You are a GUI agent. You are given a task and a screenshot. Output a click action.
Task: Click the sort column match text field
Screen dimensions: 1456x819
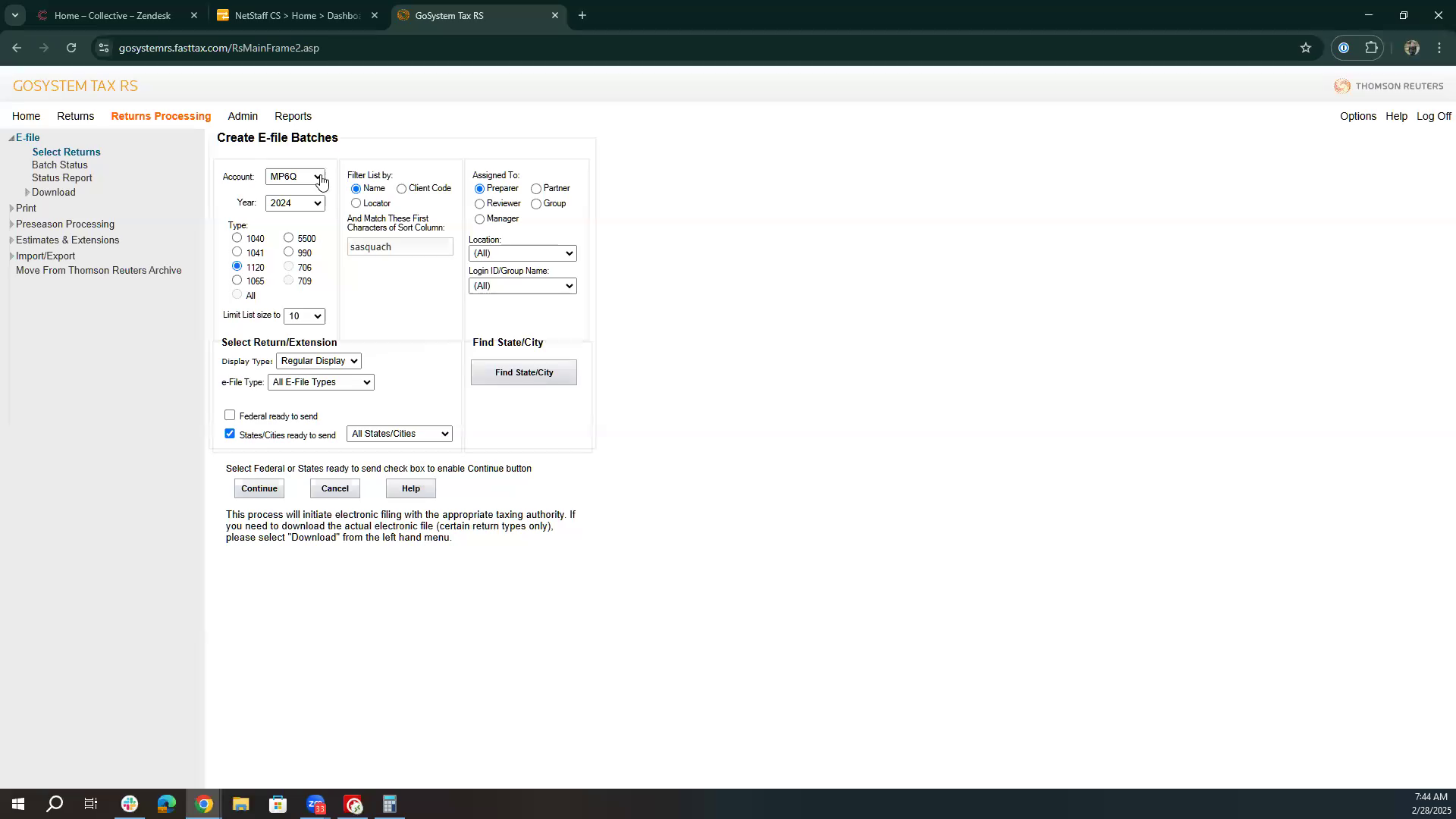pyautogui.click(x=400, y=247)
